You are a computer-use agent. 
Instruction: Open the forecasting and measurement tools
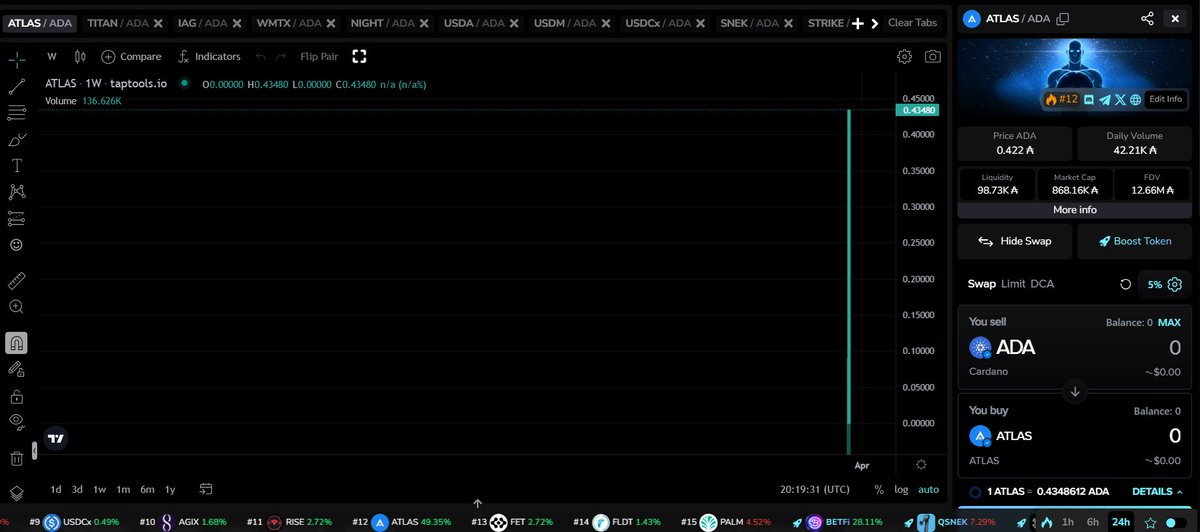pyautogui.click(x=17, y=218)
